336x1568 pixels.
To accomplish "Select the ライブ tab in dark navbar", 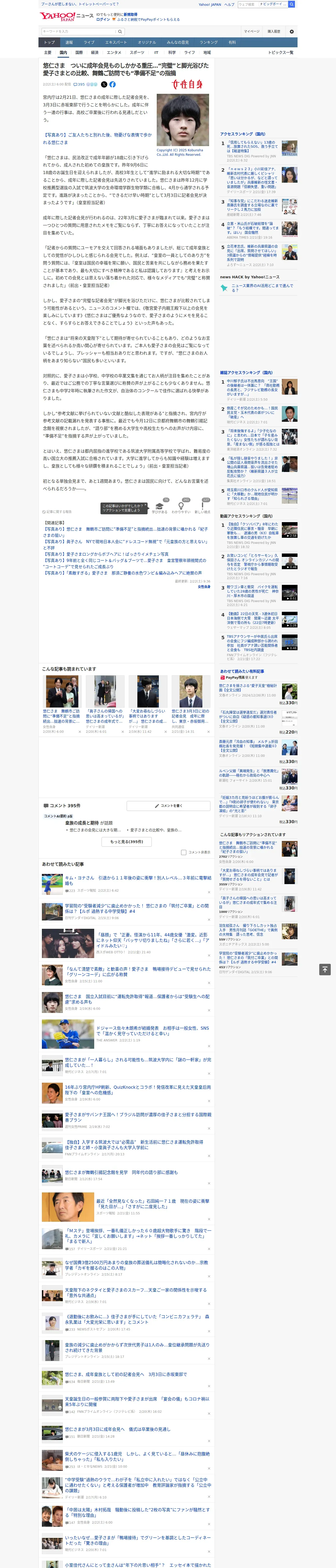I will tap(89, 43).
